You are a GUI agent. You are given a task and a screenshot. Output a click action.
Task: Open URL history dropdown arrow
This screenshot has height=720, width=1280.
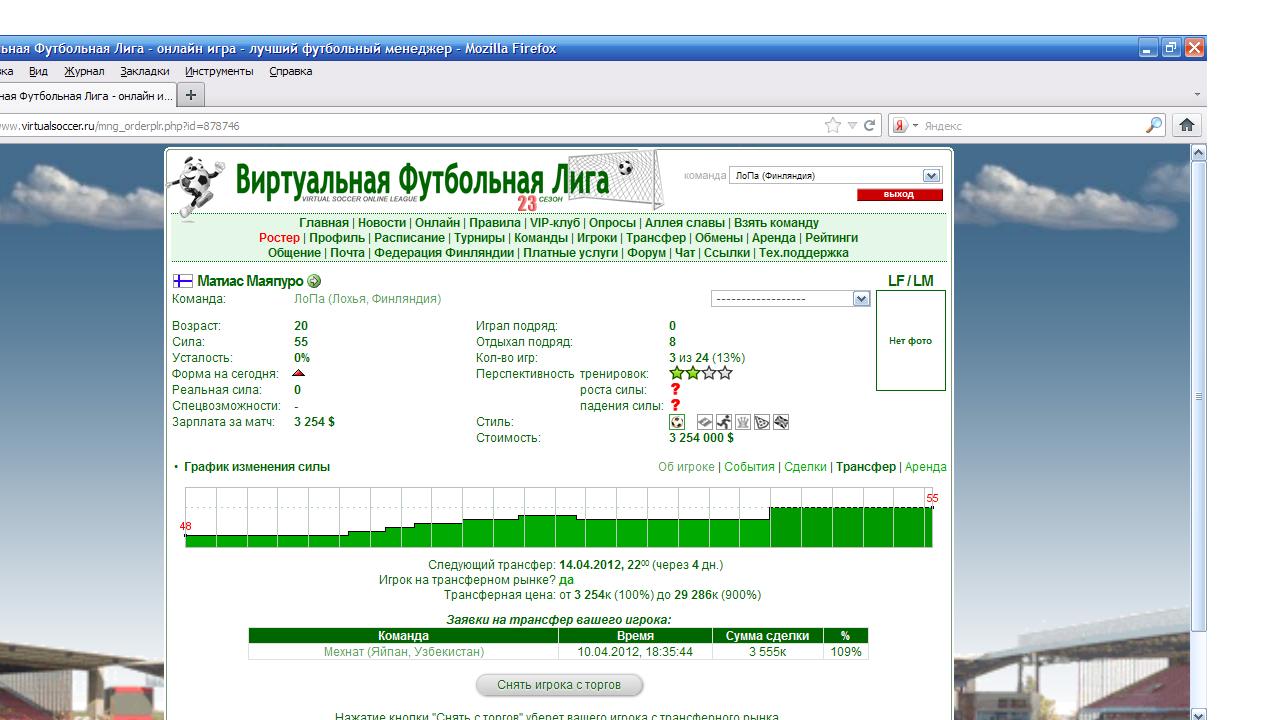(852, 126)
